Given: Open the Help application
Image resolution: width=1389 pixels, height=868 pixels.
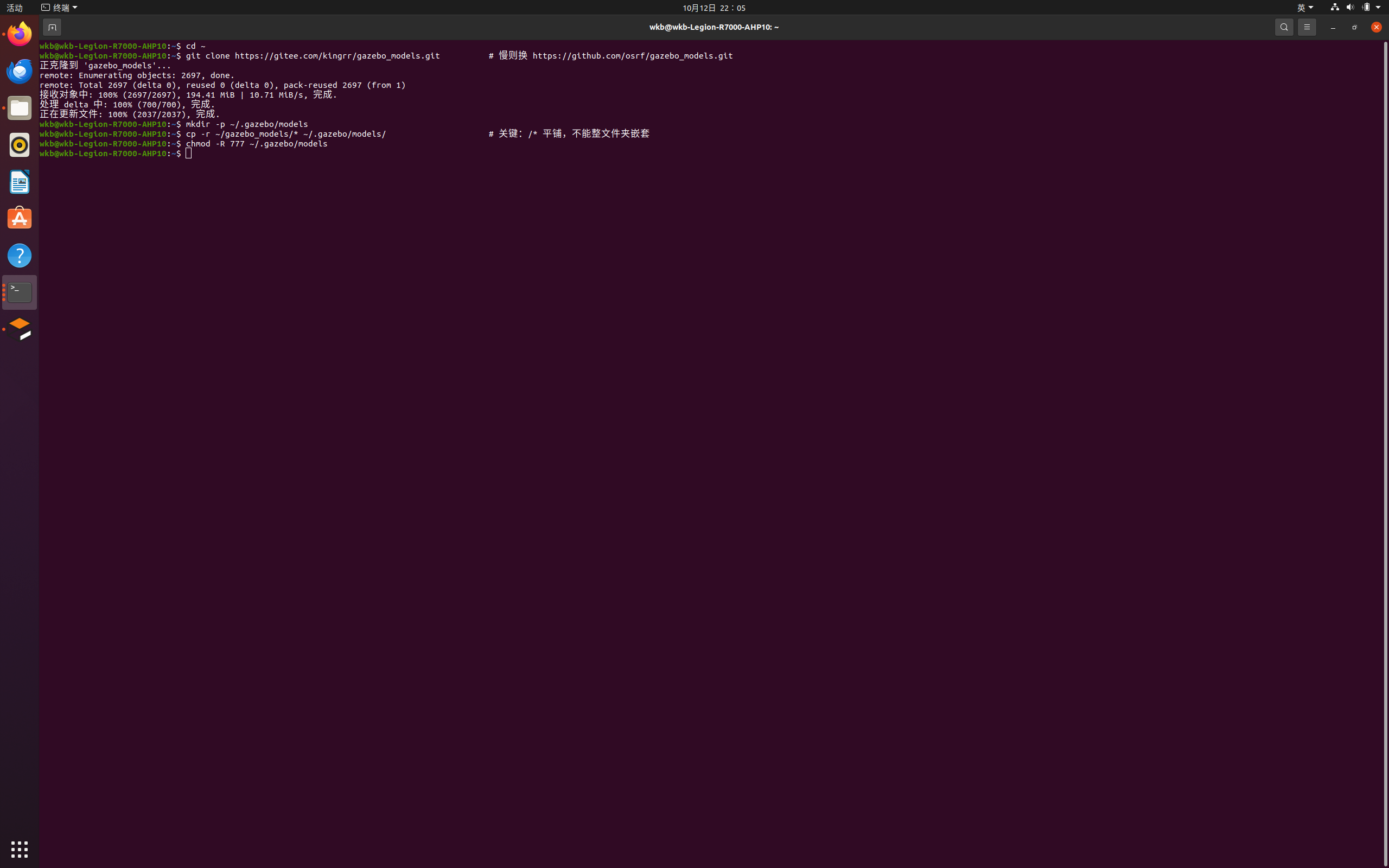Looking at the screenshot, I should [x=20, y=256].
